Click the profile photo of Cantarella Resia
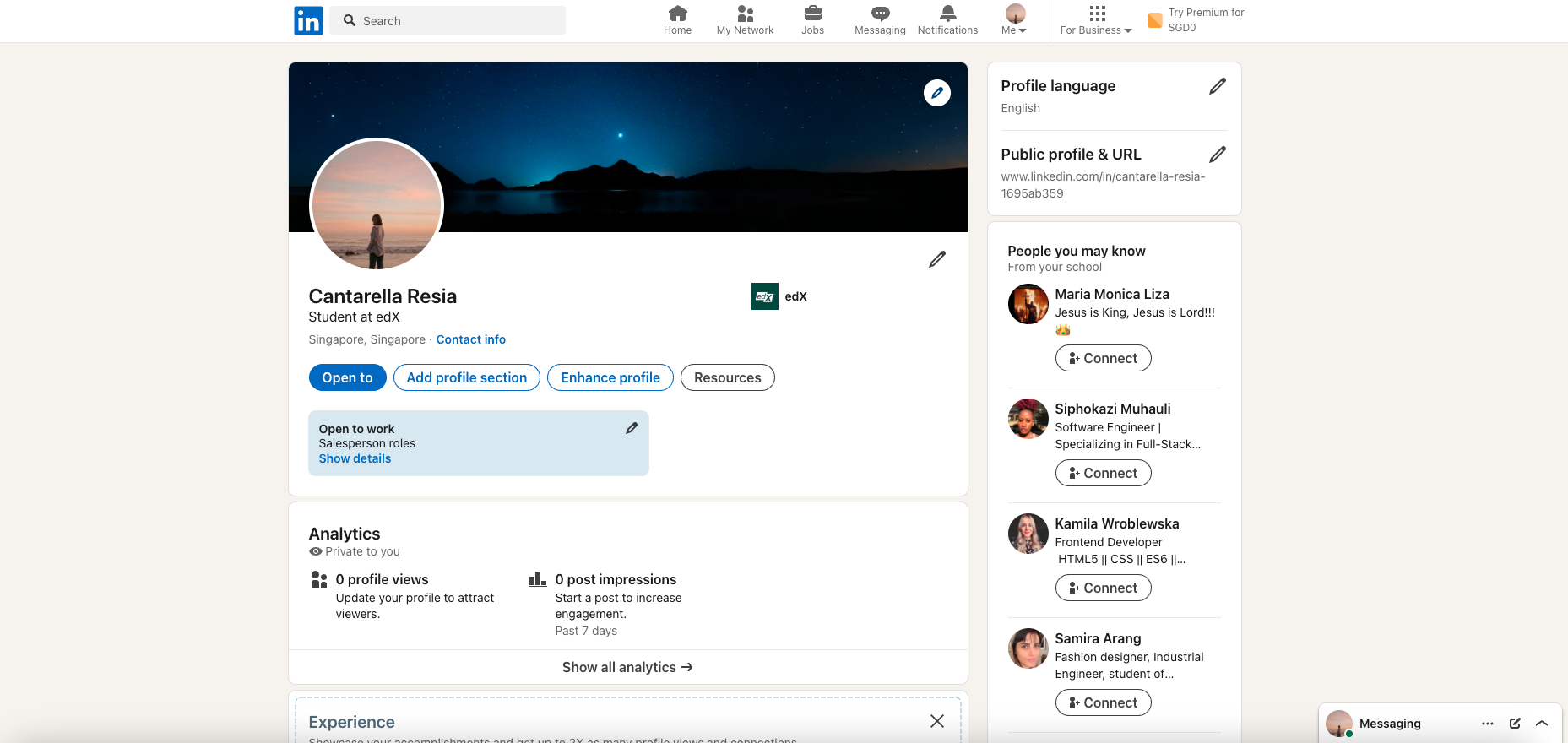 coord(377,204)
